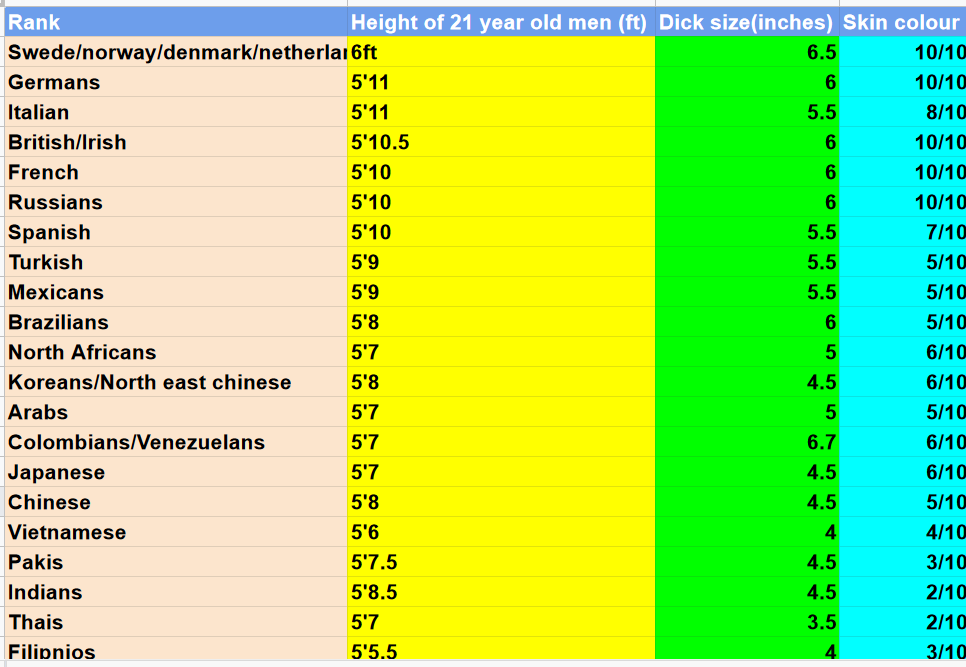Click the "Japanese" row label
This screenshot has height=667, width=966.
pyautogui.click(x=175, y=472)
